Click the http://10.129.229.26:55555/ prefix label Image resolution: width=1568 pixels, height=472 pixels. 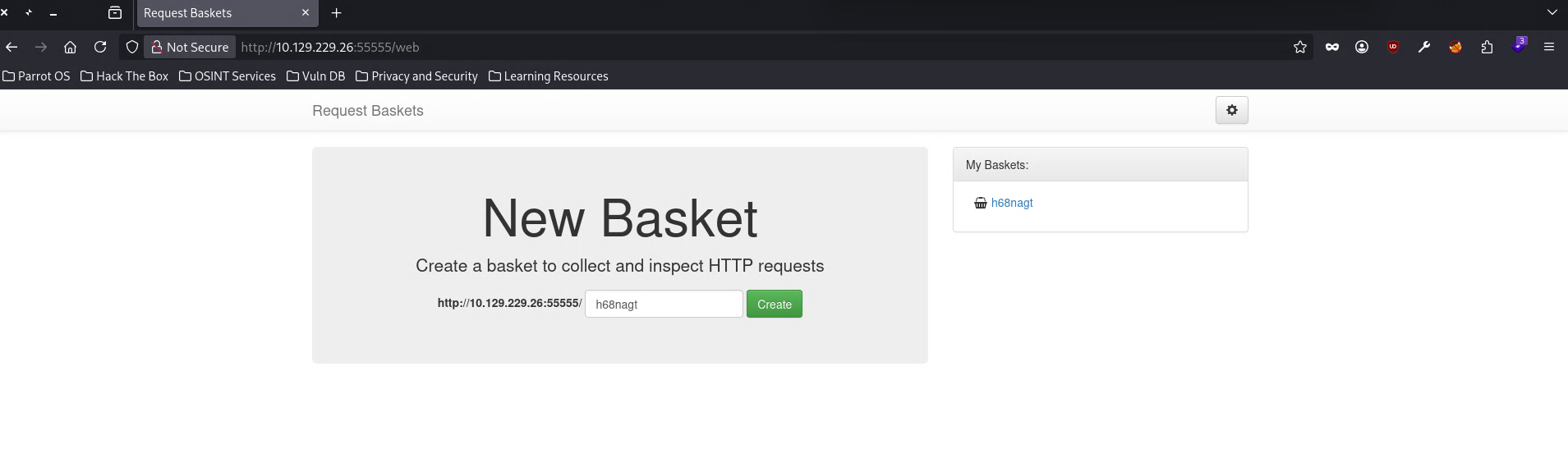[509, 303]
